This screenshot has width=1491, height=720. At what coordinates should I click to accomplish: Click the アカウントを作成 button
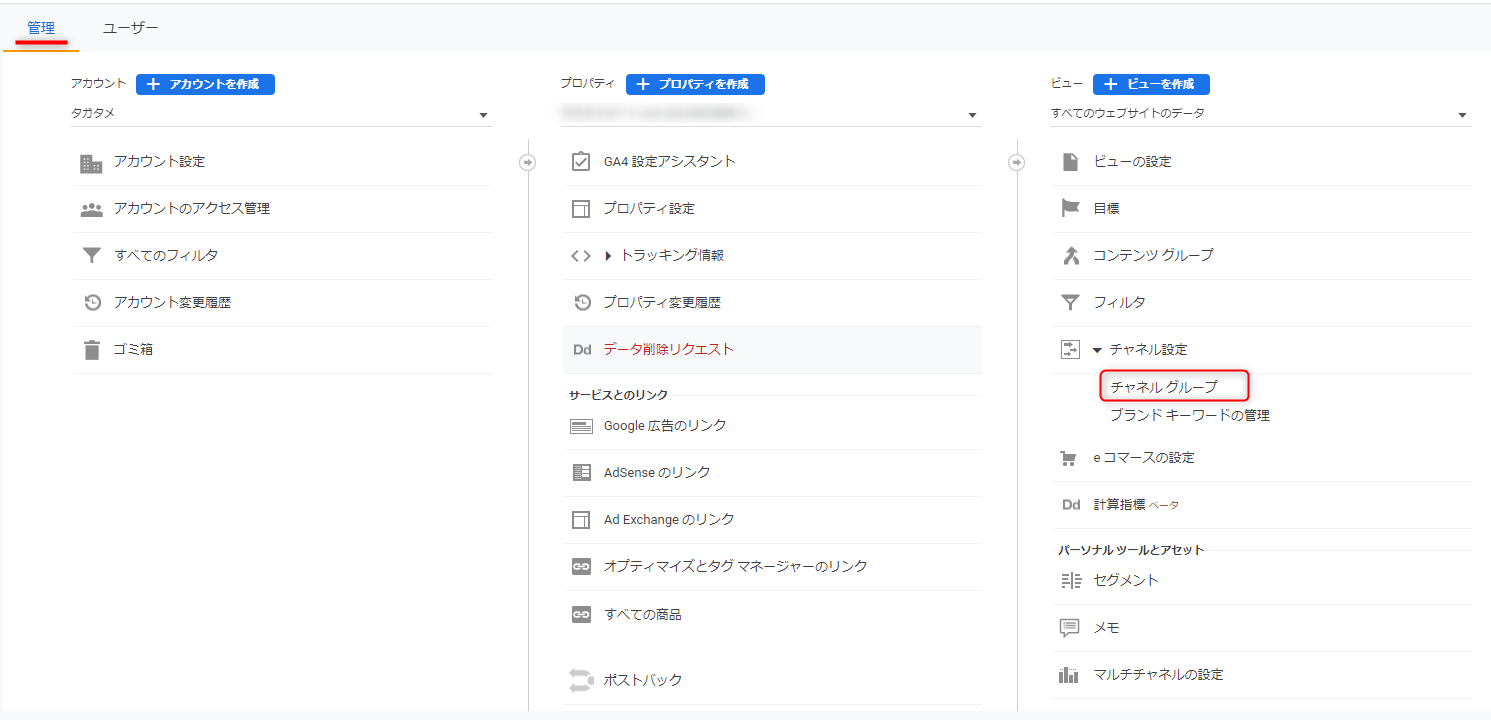click(205, 84)
